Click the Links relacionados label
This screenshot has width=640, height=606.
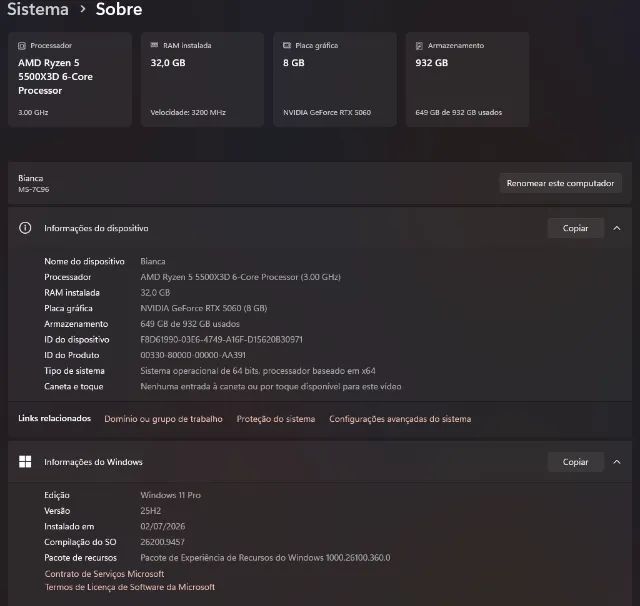[55, 418]
